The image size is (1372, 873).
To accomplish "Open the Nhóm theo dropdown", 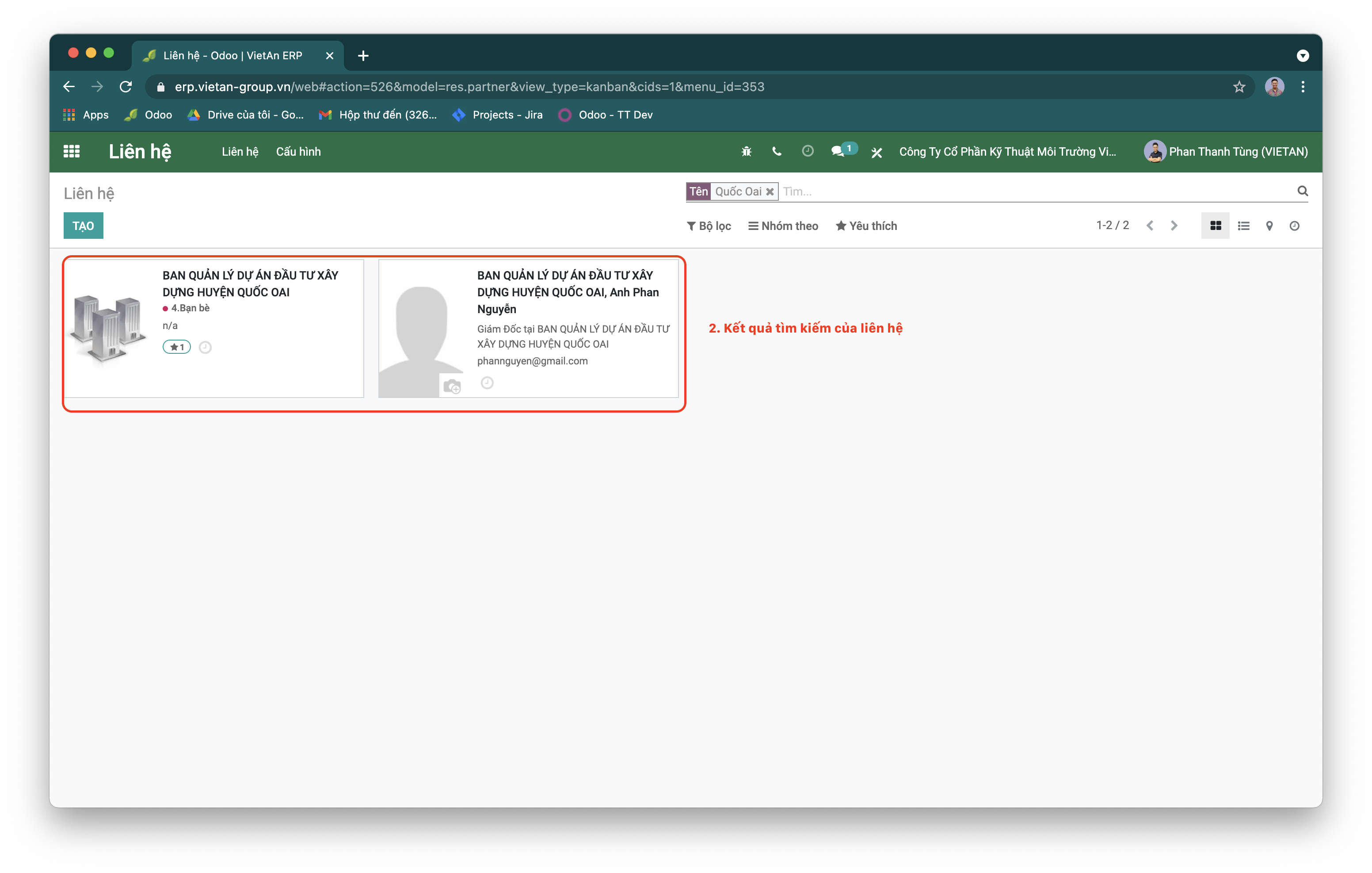I will [x=783, y=226].
